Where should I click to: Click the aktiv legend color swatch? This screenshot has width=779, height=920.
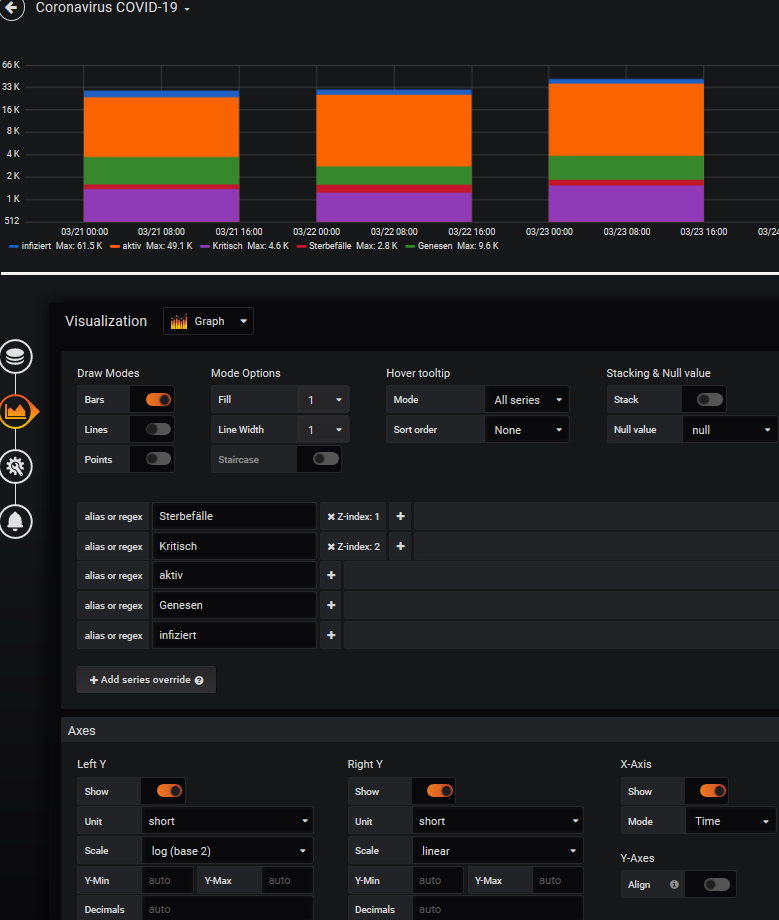115,246
